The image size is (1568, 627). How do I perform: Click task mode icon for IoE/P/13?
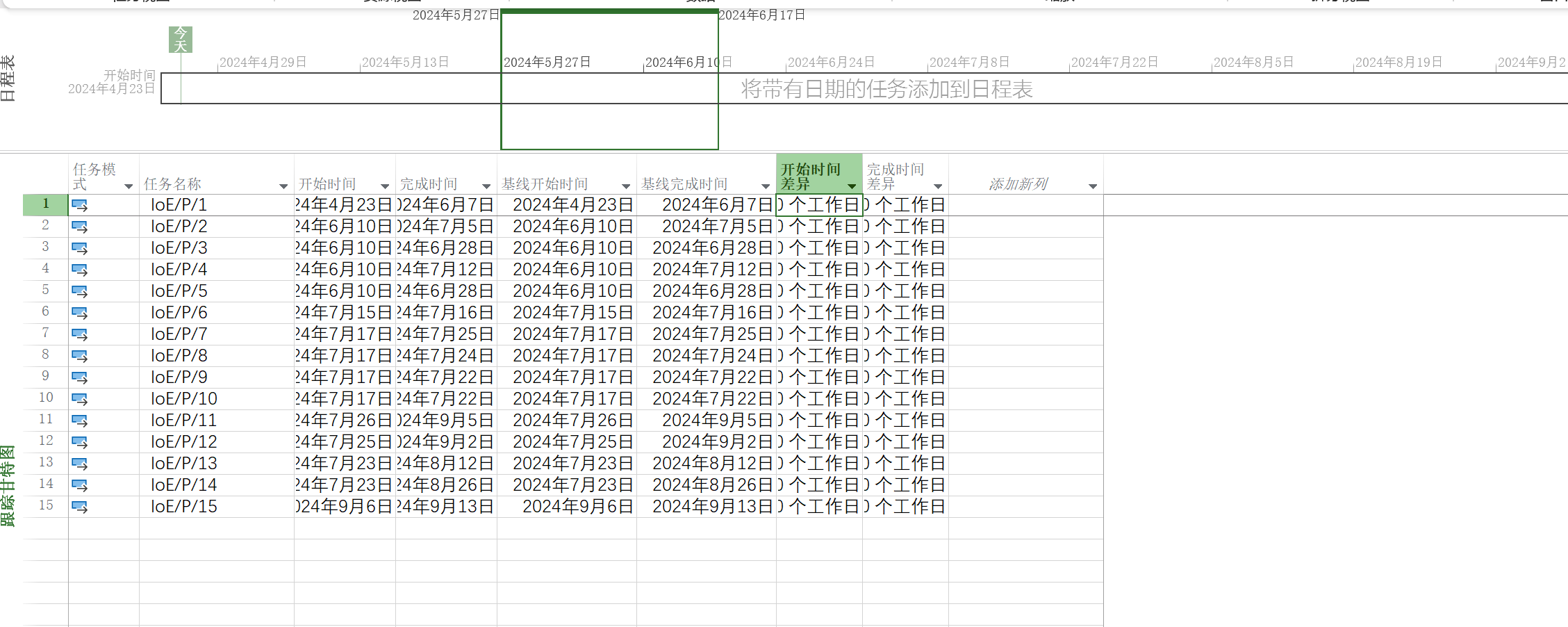[x=80, y=464]
